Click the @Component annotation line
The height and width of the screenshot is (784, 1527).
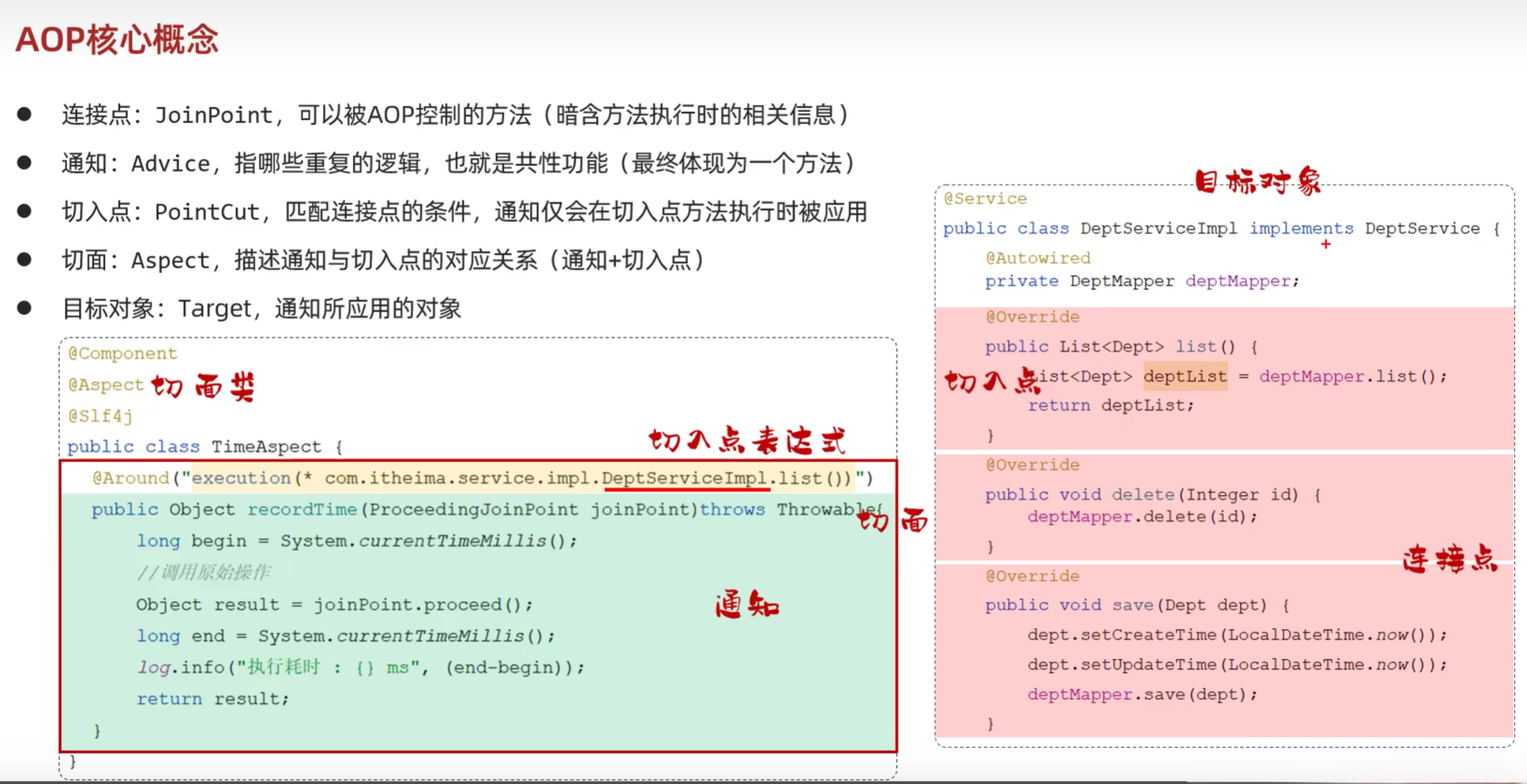pos(123,353)
